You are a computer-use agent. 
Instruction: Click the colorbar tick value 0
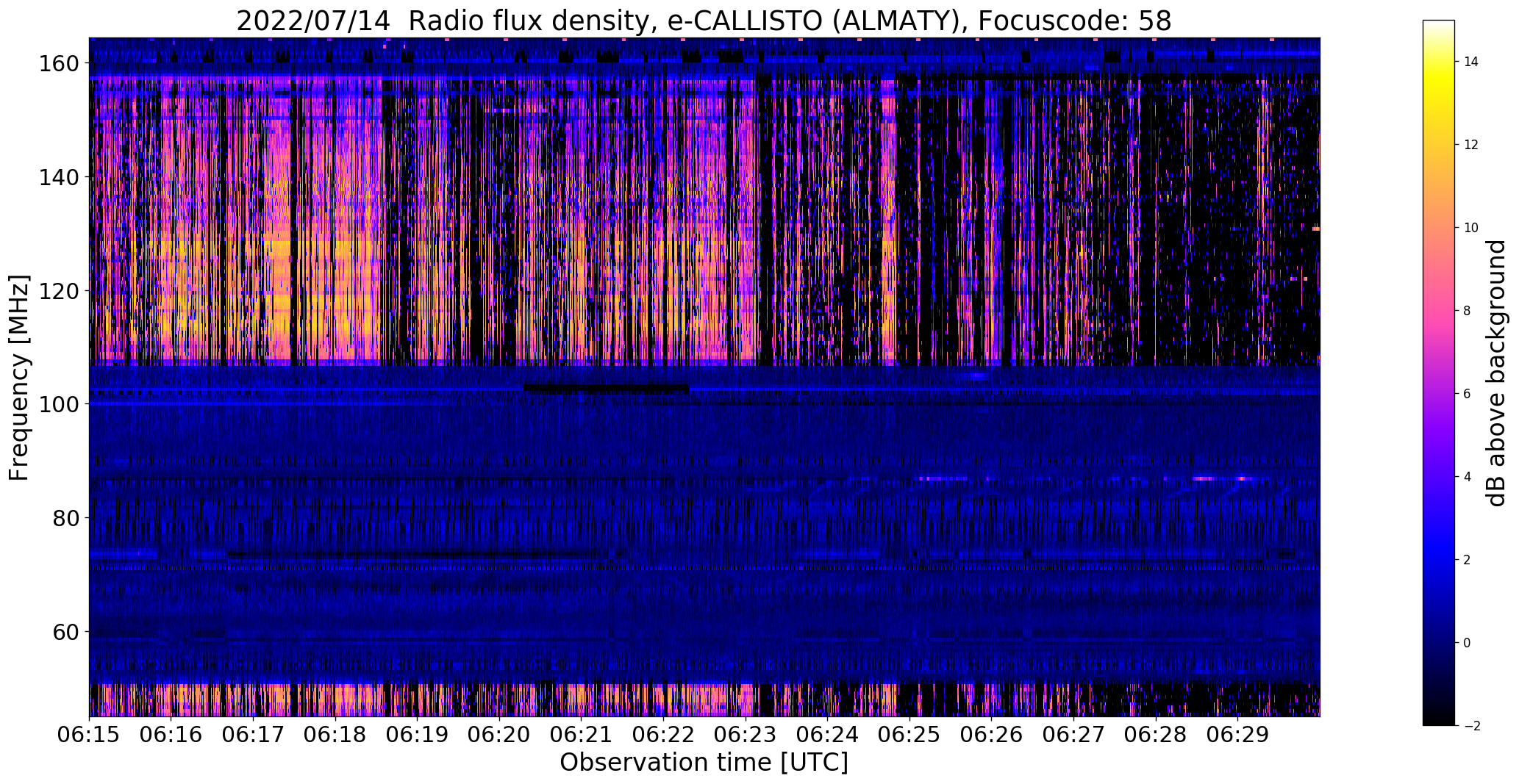click(1468, 643)
